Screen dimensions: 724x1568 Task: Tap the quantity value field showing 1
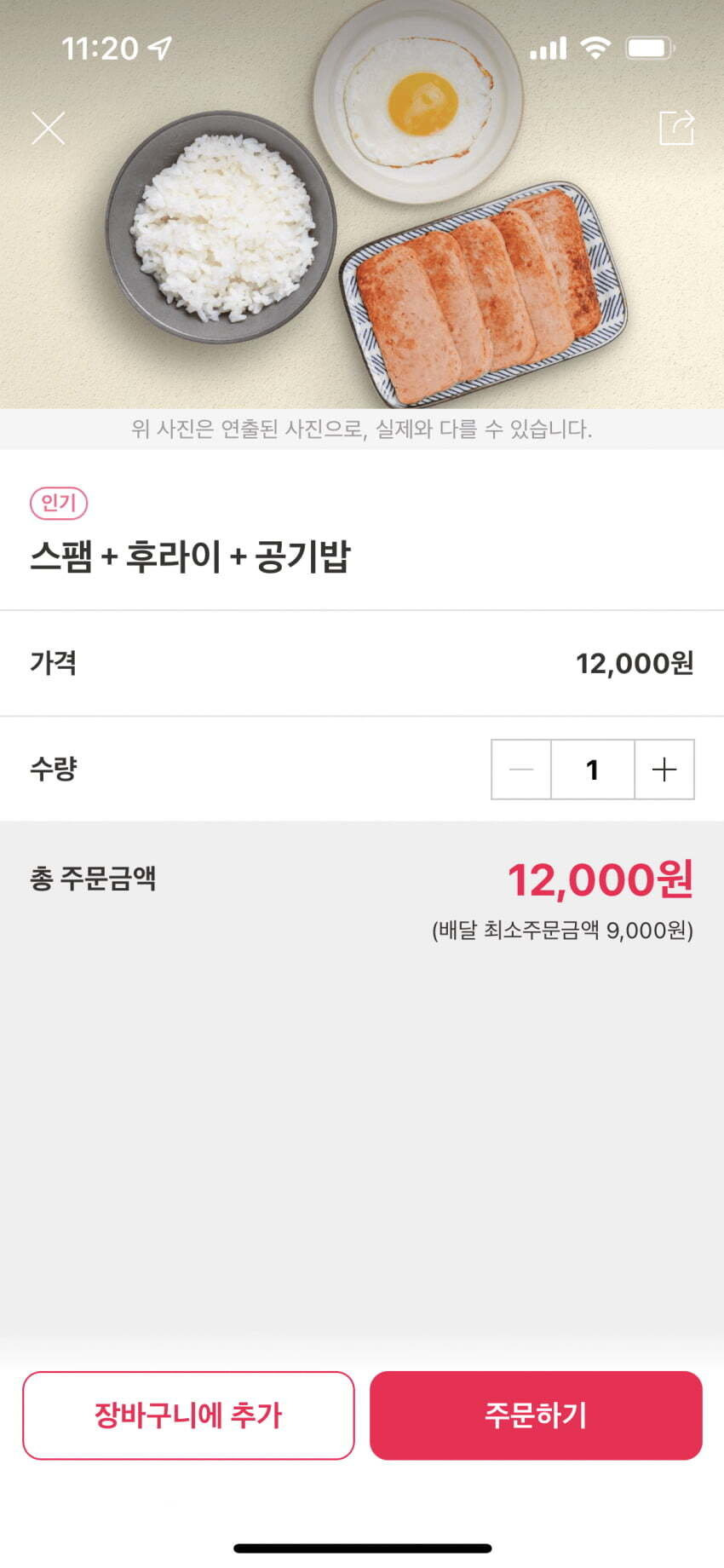[x=593, y=770]
